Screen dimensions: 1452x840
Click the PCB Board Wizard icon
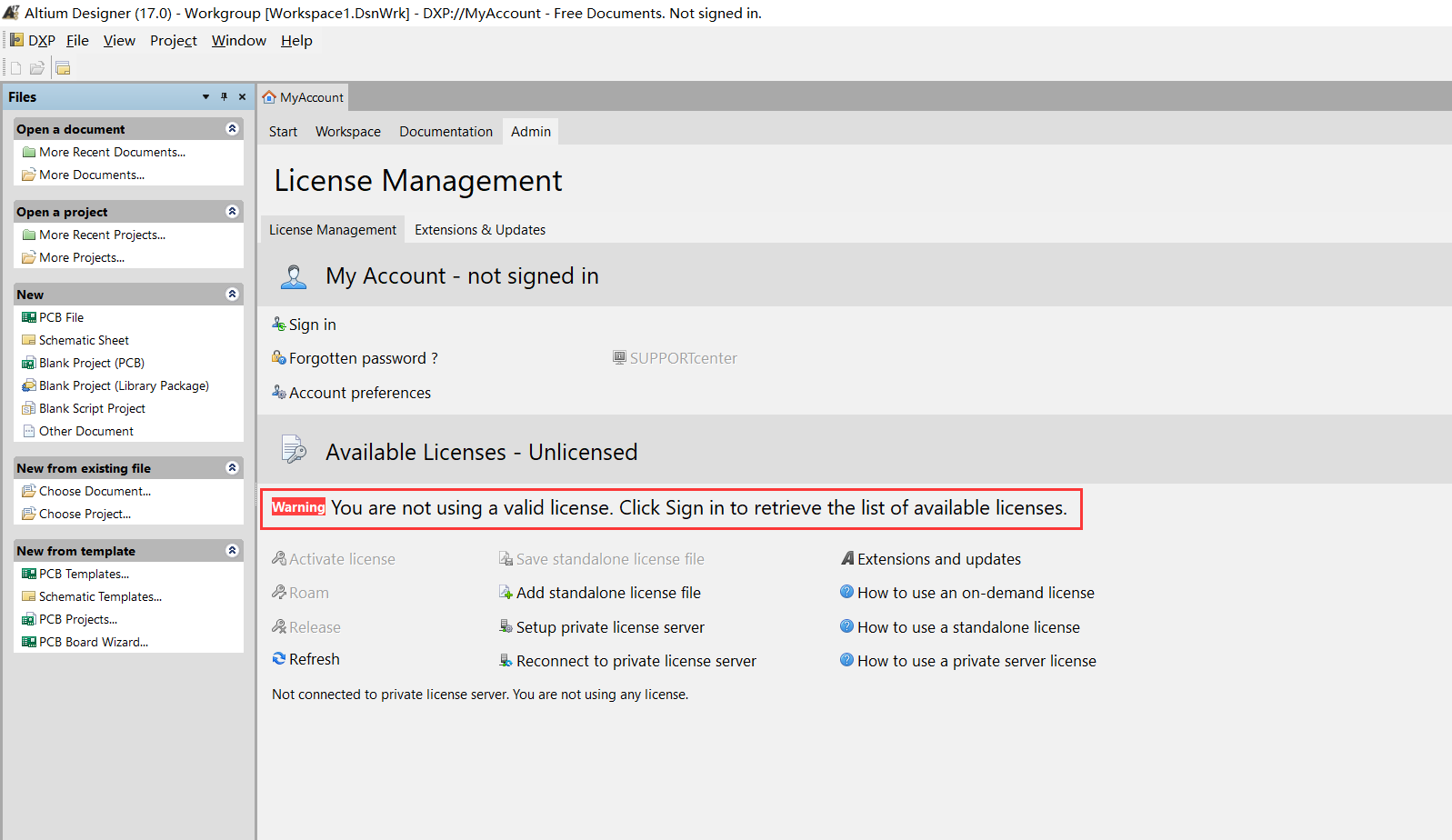click(x=29, y=642)
